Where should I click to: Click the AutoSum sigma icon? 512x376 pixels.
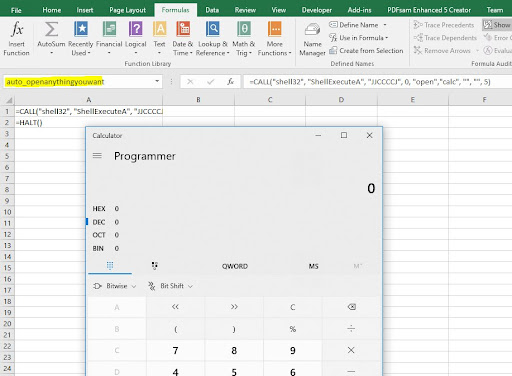(x=51, y=29)
